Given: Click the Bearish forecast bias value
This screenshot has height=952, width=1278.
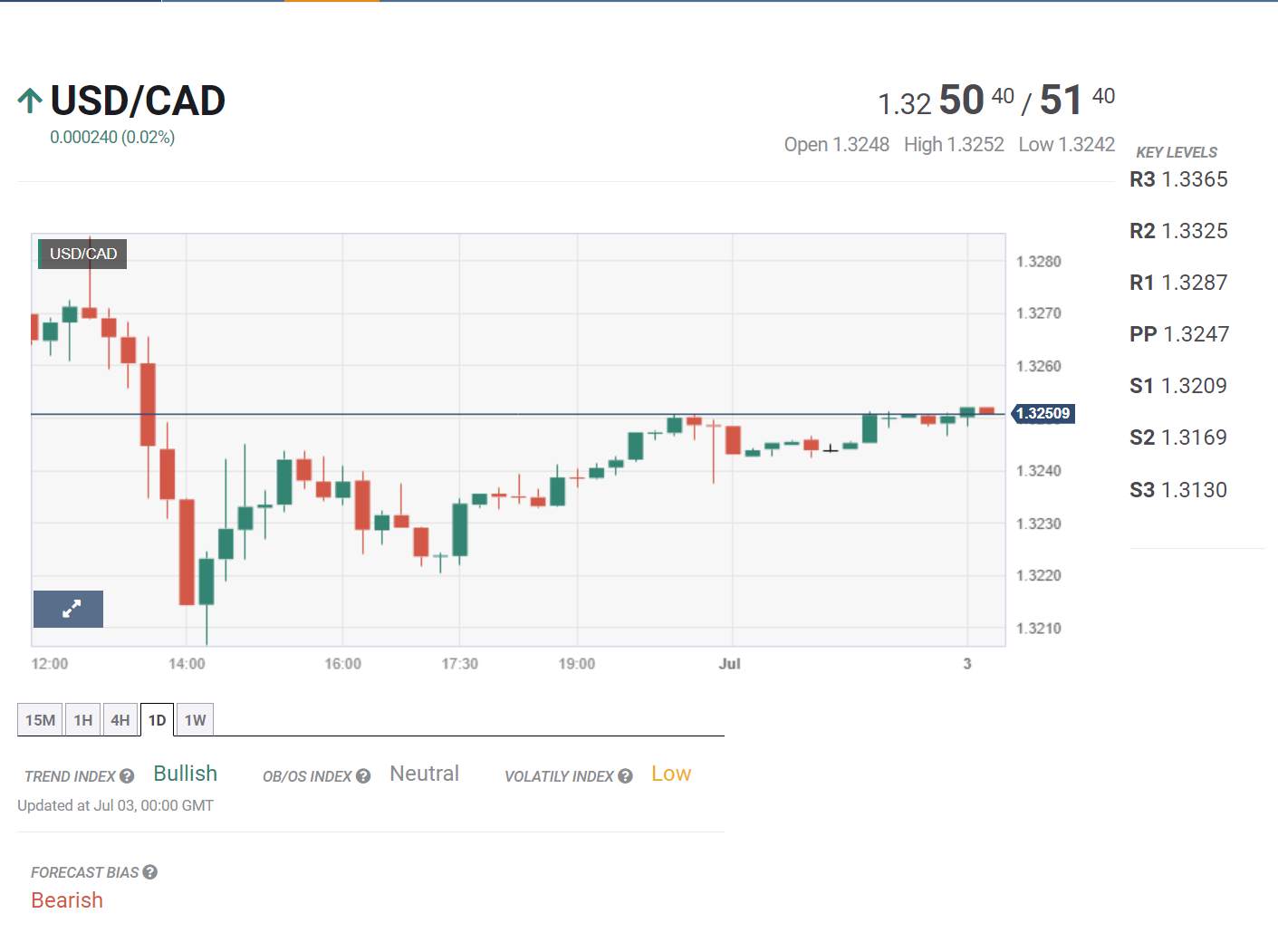Looking at the screenshot, I should pyautogui.click(x=67, y=900).
